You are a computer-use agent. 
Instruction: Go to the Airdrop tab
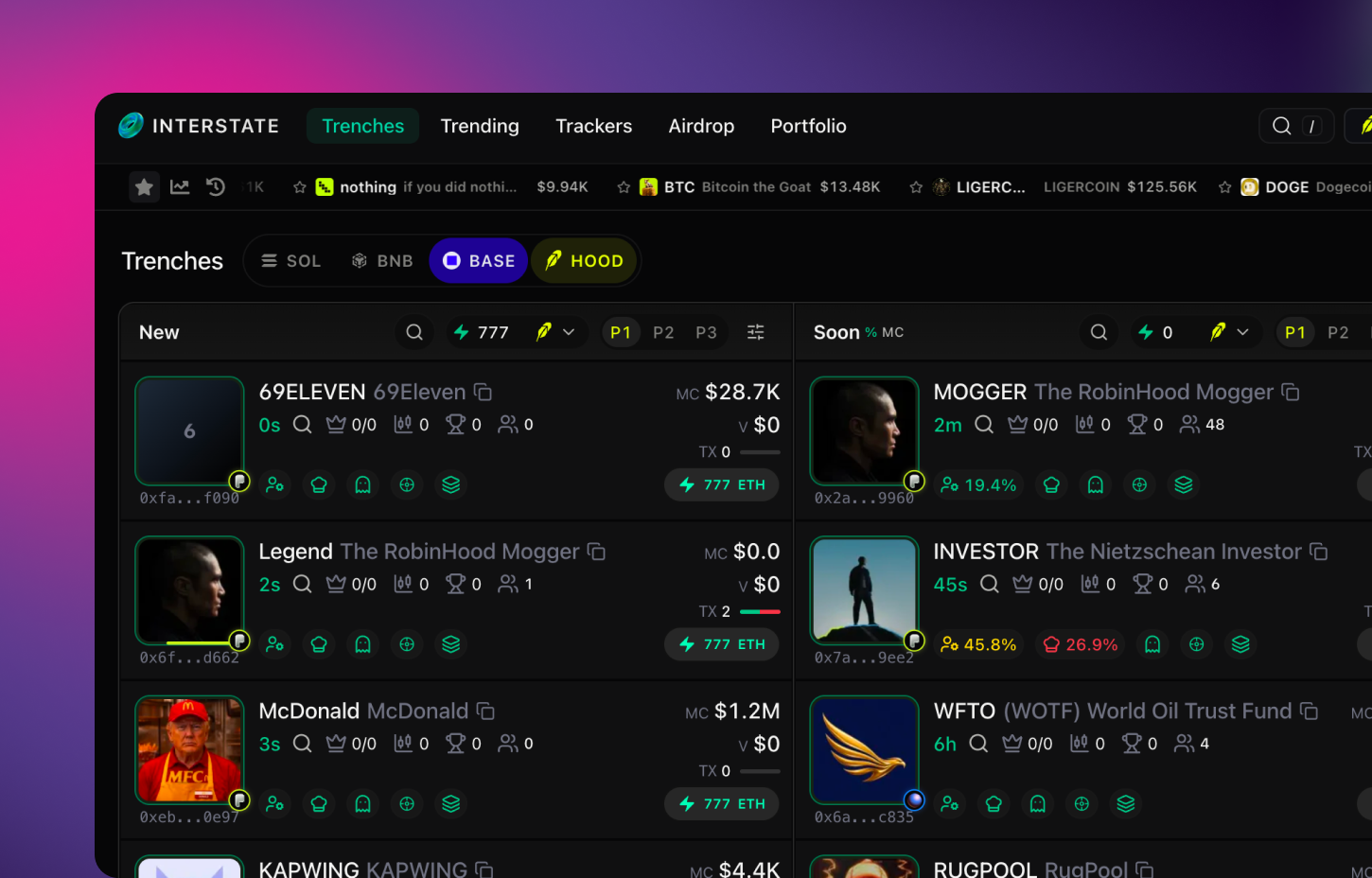click(701, 126)
